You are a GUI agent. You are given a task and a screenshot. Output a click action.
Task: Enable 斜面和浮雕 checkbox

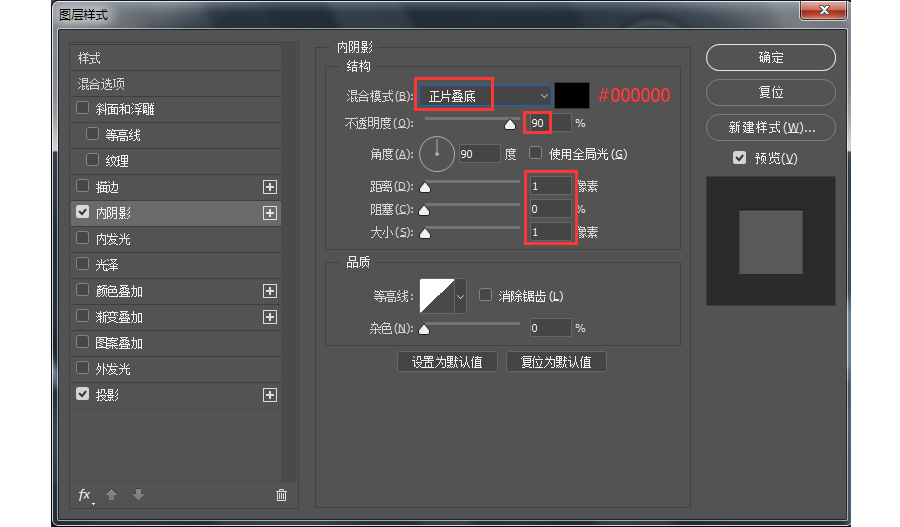[83, 108]
